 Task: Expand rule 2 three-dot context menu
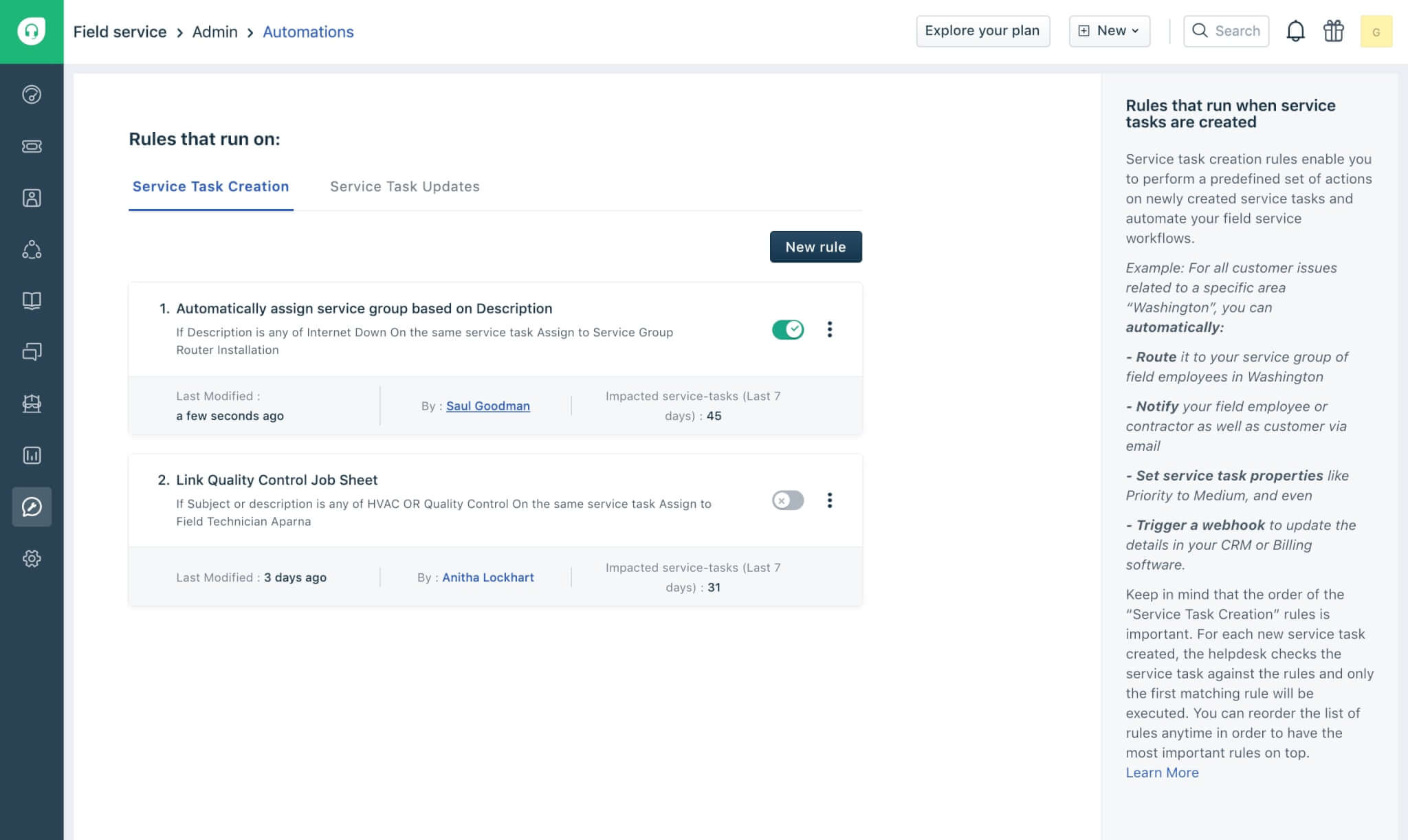(829, 500)
